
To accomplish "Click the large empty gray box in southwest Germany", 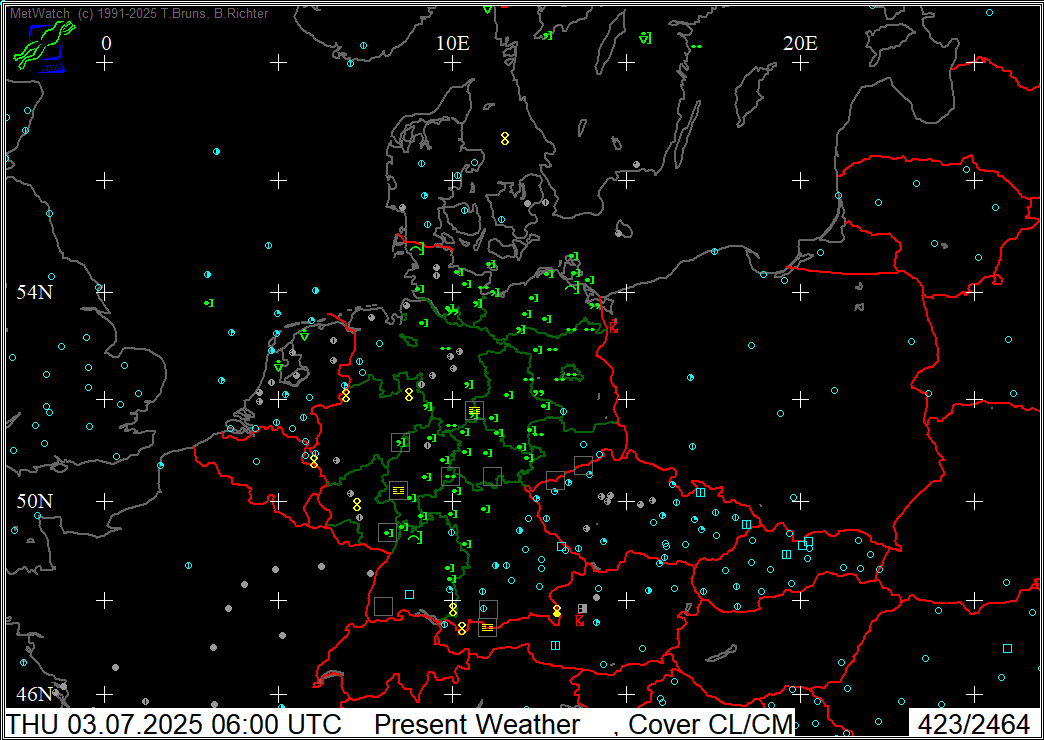I will [x=383, y=606].
